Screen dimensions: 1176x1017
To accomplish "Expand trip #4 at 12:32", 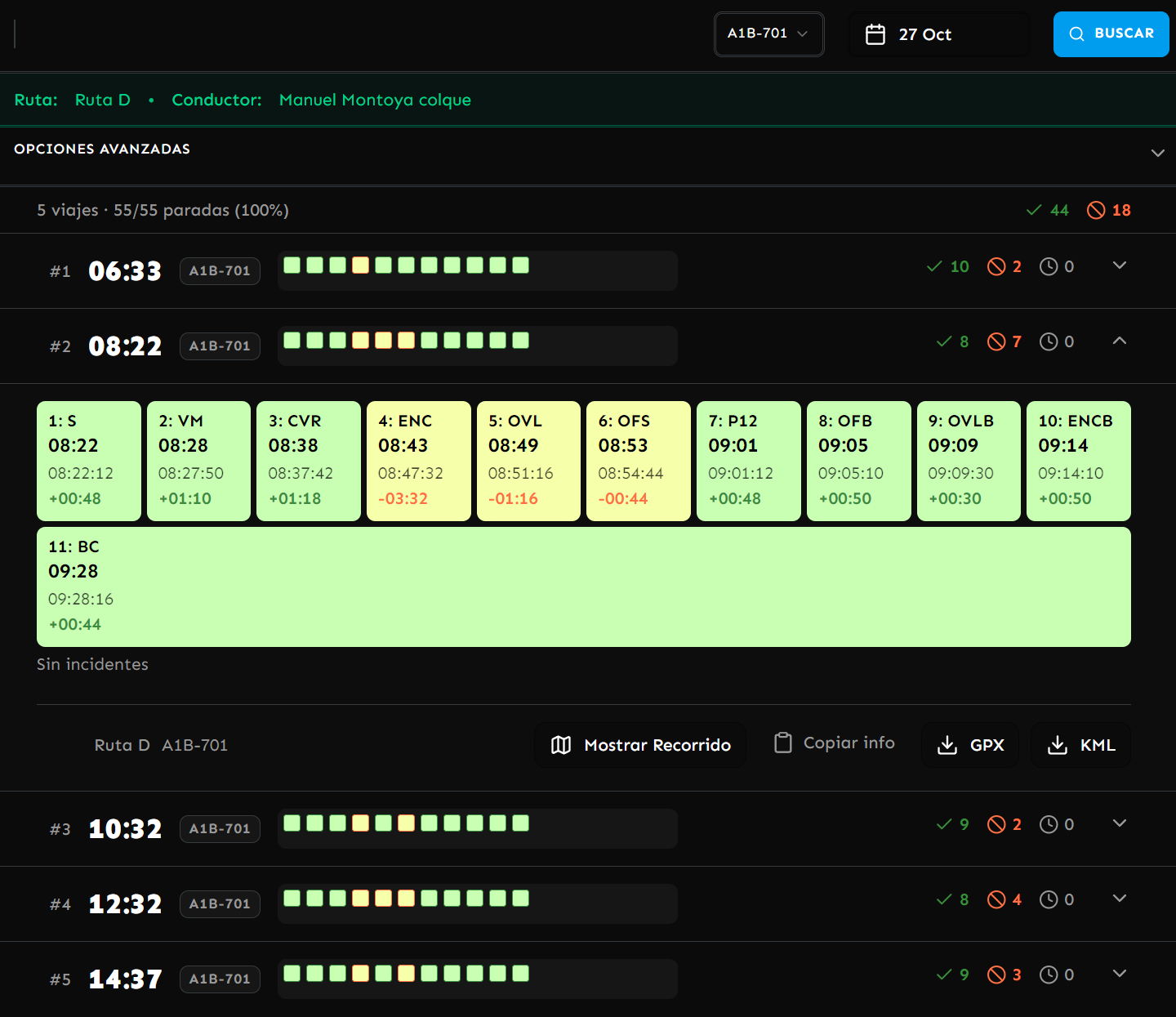I will pos(1120,899).
